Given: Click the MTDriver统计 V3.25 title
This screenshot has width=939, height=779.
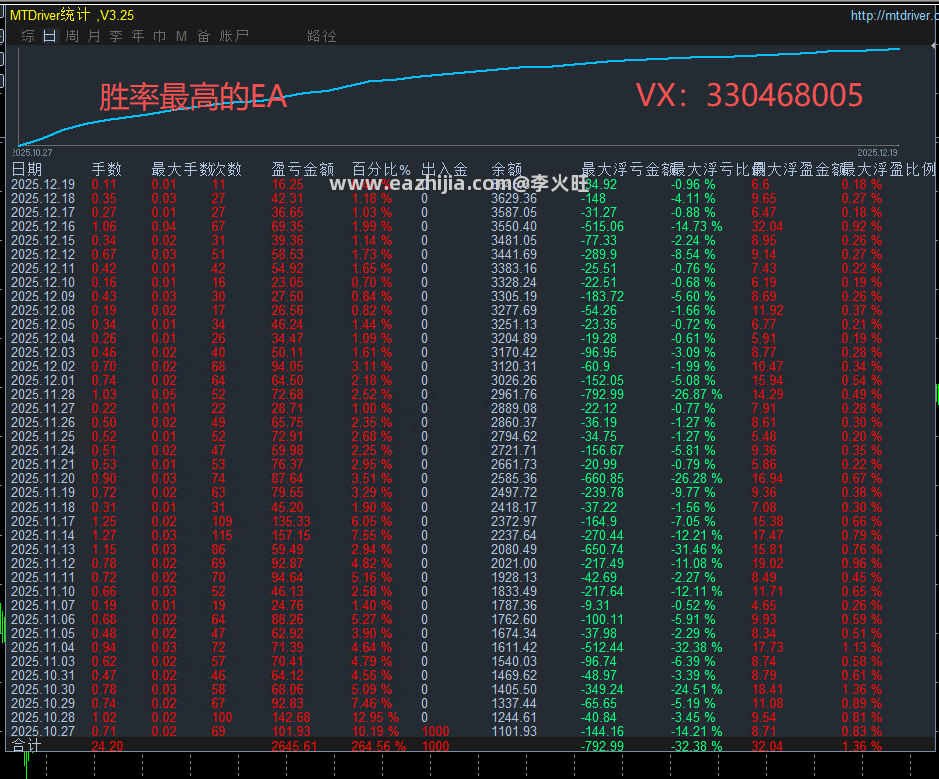Looking at the screenshot, I should coord(72,15).
